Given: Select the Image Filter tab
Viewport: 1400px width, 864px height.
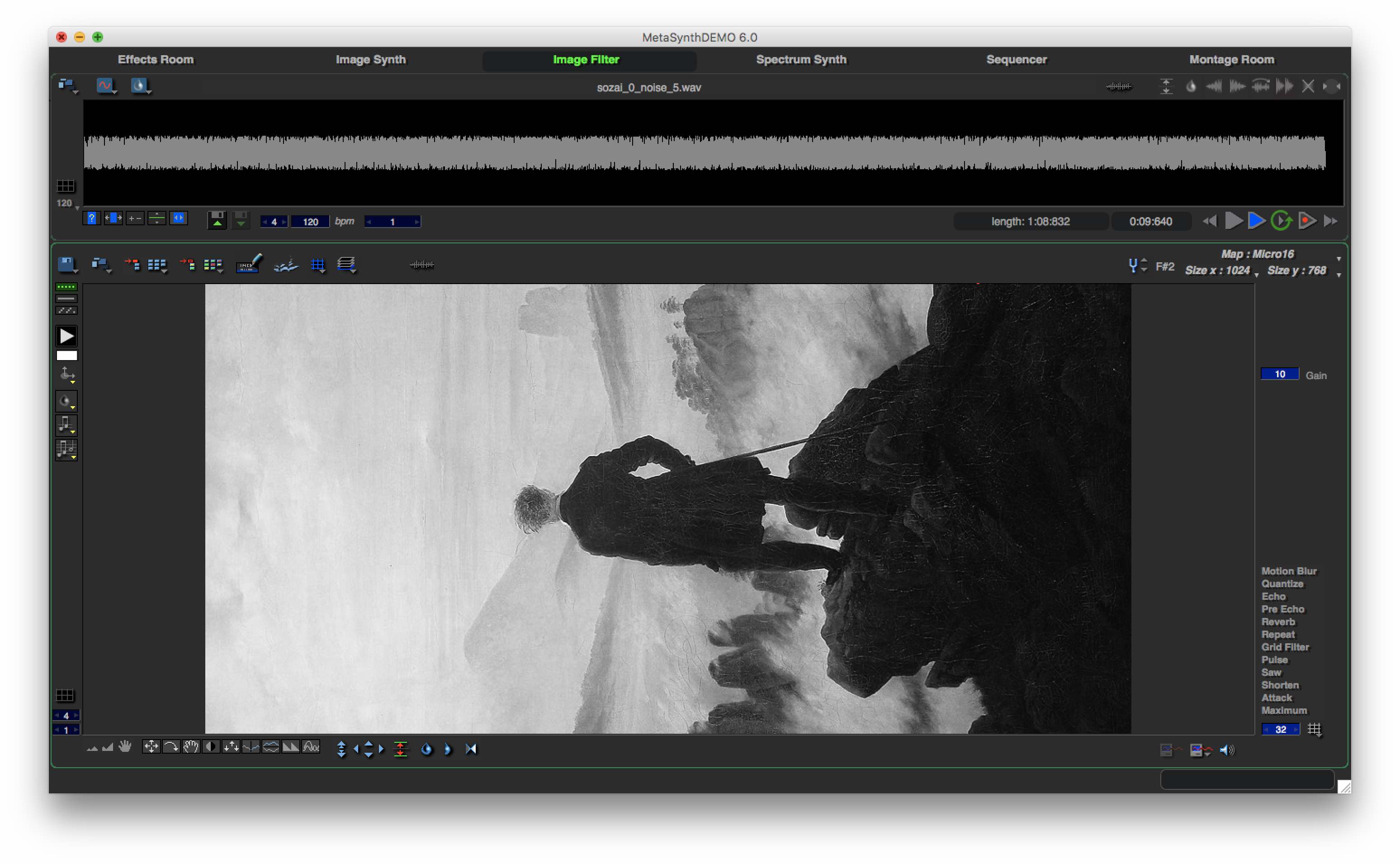Looking at the screenshot, I should (586, 59).
